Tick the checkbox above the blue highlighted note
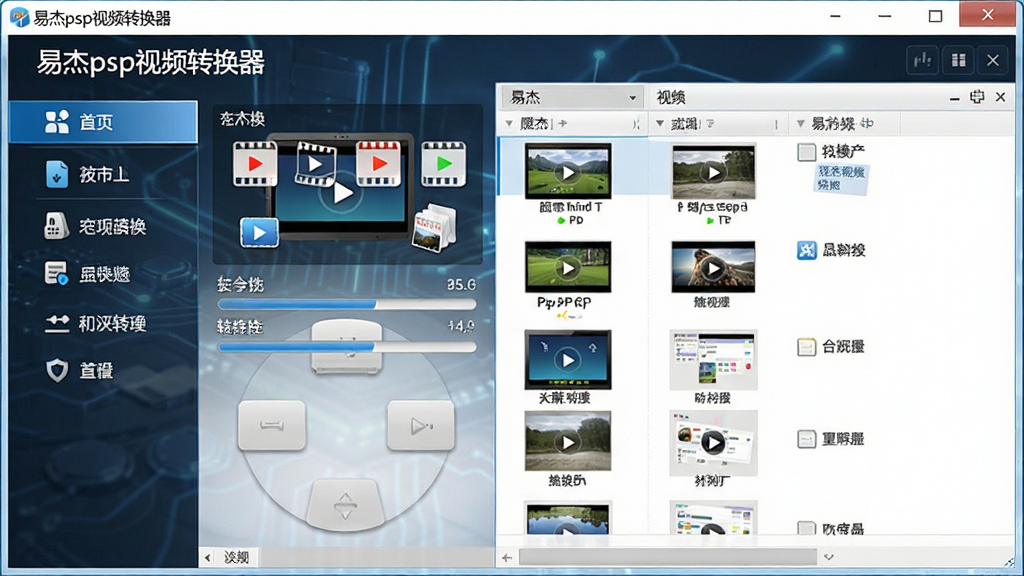Screen dimensions: 1024x576 pyautogui.click(x=807, y=152)
